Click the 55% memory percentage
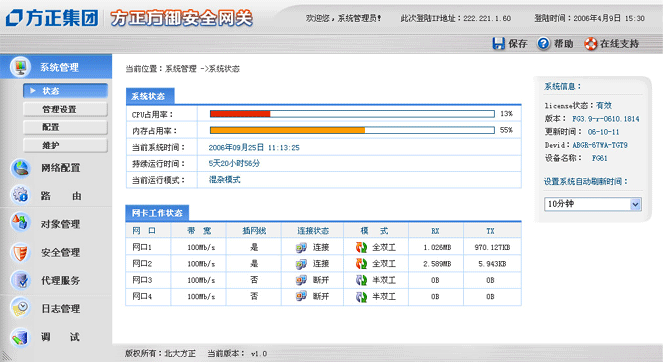This screenshot has width=663, height=362. click(x=506, y=130)
